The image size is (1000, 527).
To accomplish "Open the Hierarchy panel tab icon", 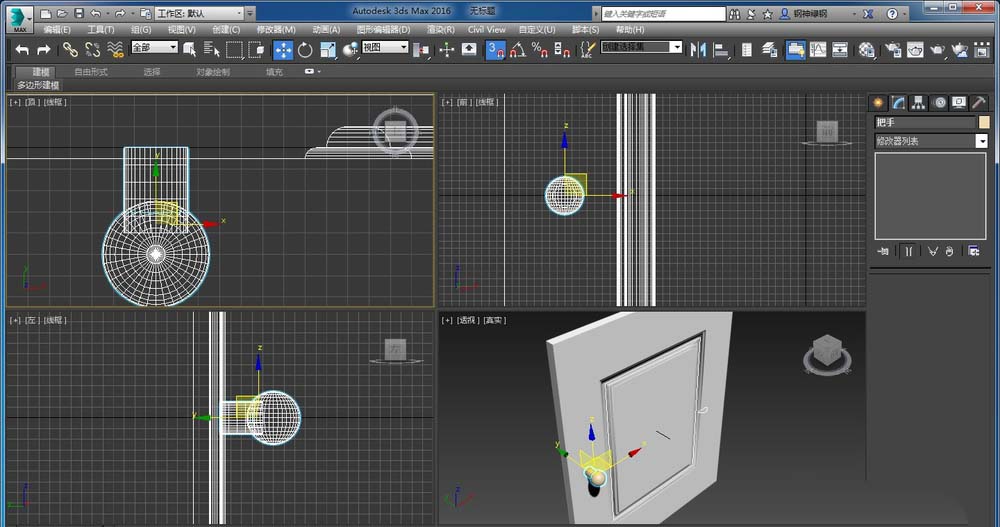I will coord(919,102).
